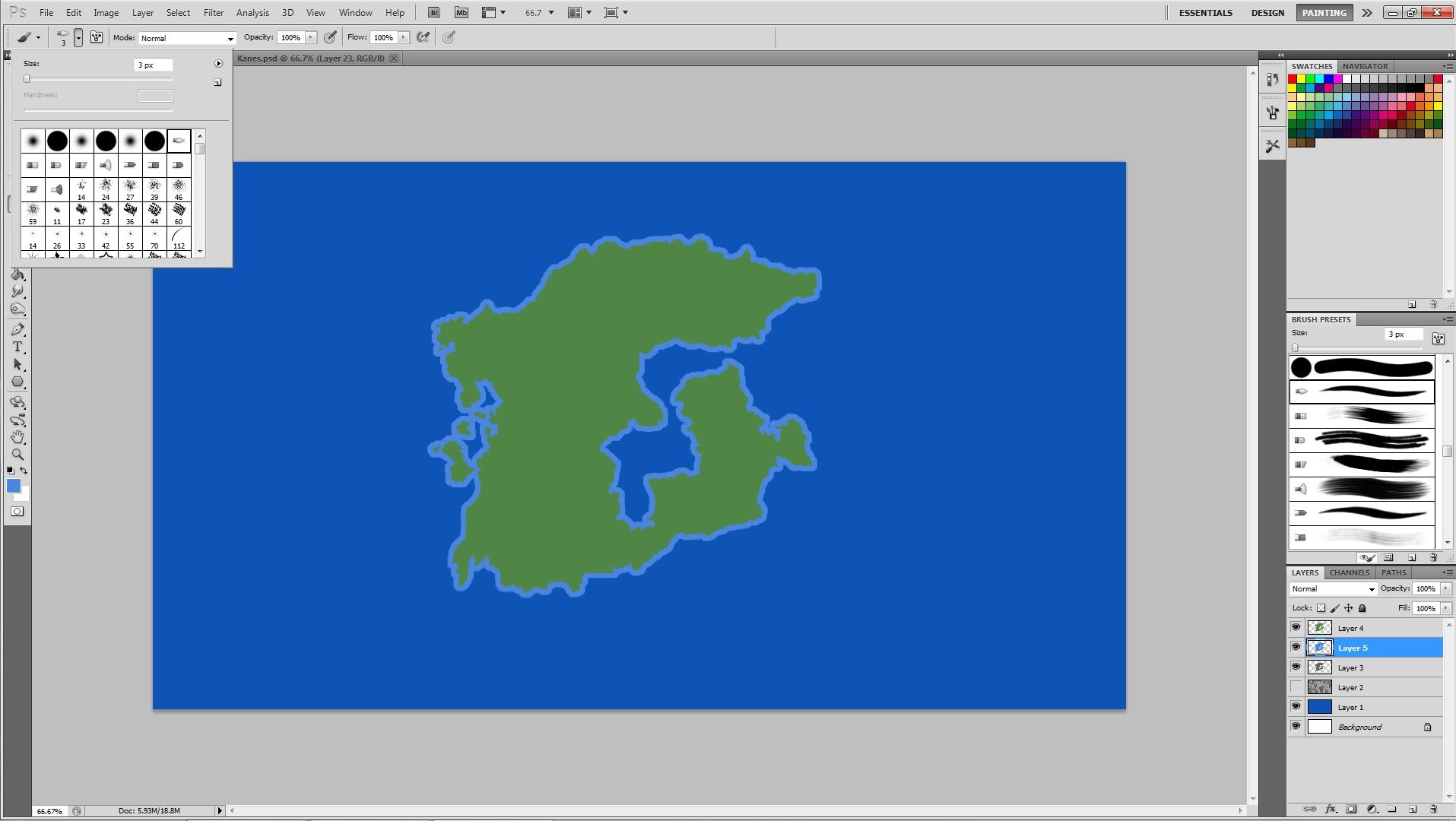Delete swatch using Swatches trash icon
This screenshot has width=1456, height=821.
tap(1433, 305)
